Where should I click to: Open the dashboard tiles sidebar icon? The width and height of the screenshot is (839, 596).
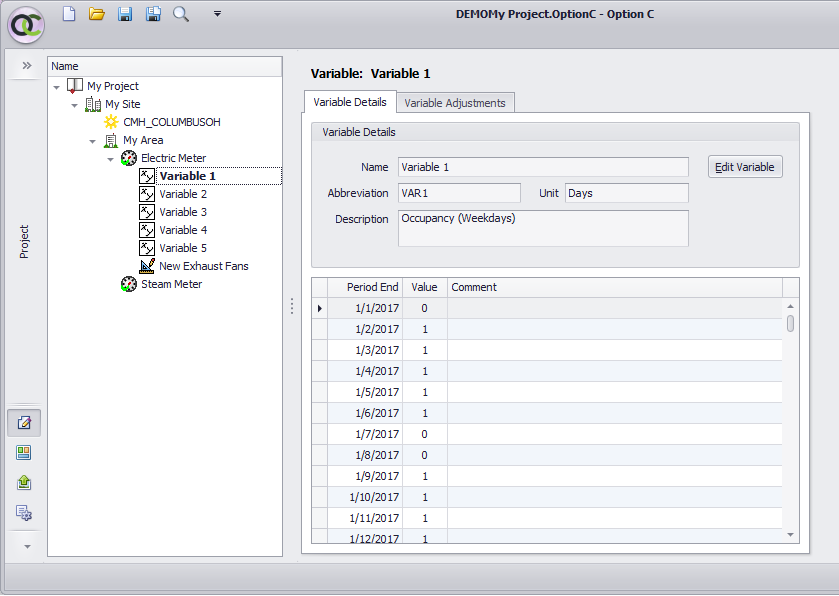click(24, 453)
